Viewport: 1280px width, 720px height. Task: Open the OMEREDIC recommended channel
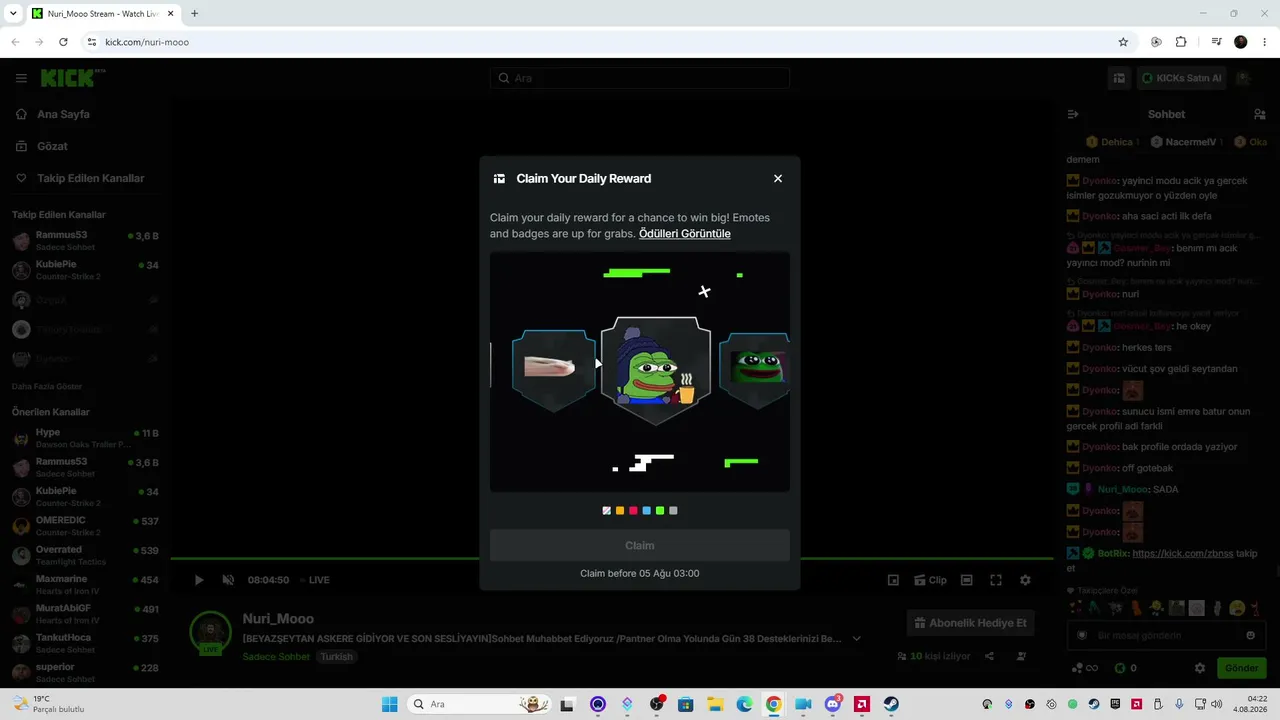pos(85,526)
